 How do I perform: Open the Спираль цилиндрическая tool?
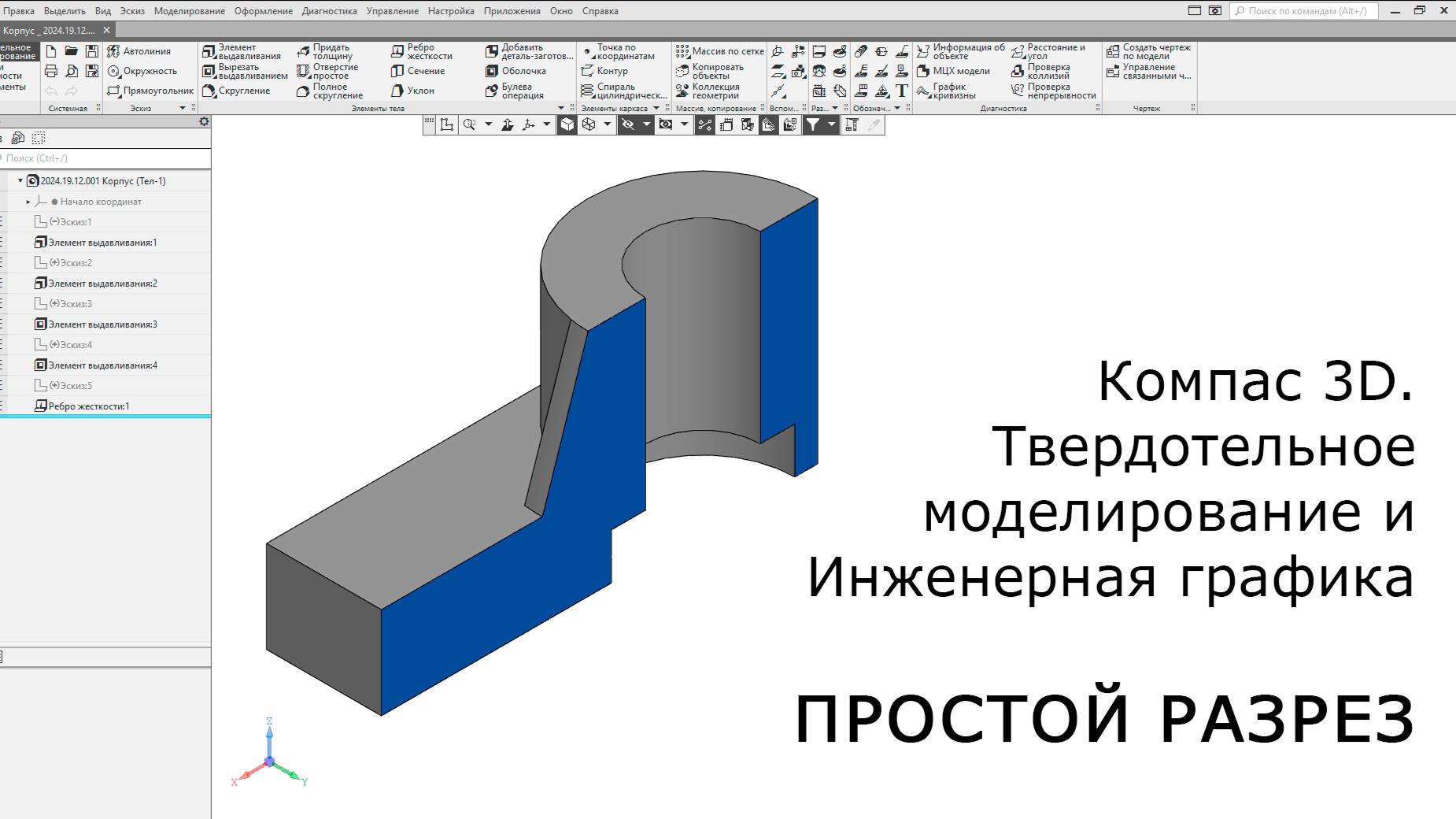point(623,89)
